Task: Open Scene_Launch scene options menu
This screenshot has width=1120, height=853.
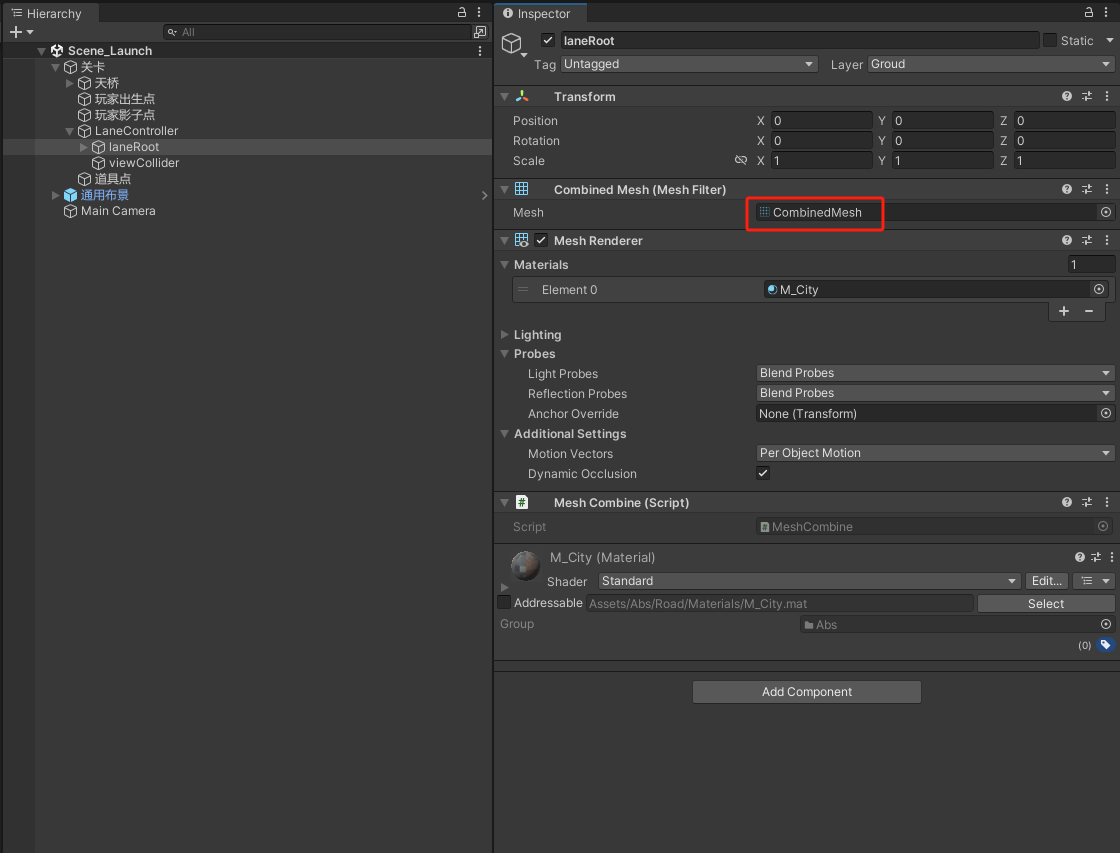Action: click(479, 51)
